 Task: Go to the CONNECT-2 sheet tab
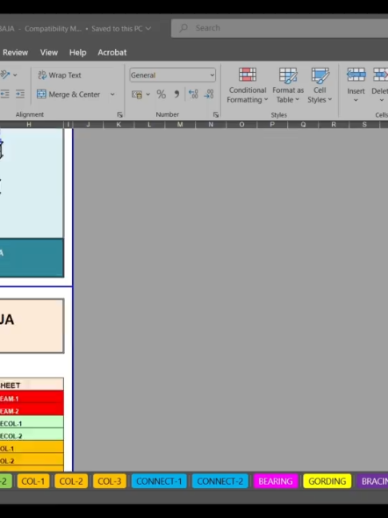(x=220, y=481)
